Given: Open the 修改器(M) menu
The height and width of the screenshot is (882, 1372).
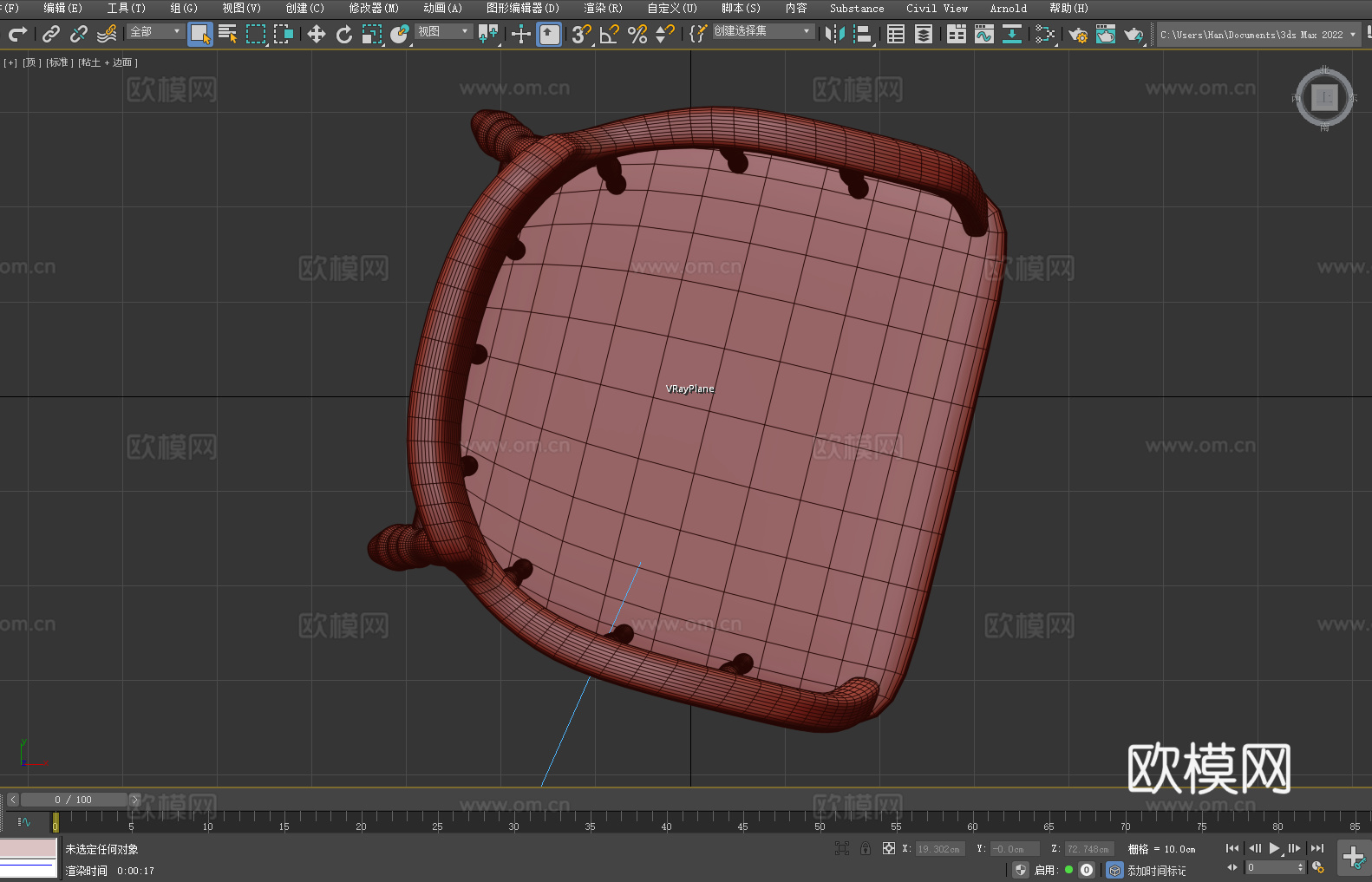Looking at the screenshot, I should pos(374,8).
